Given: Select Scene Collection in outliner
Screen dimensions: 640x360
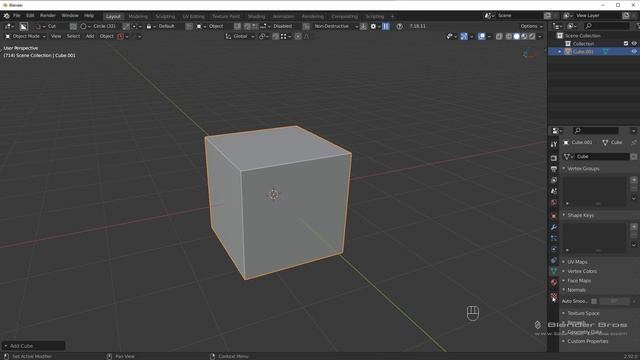Looking at the screenshot, I should (582, 36).
